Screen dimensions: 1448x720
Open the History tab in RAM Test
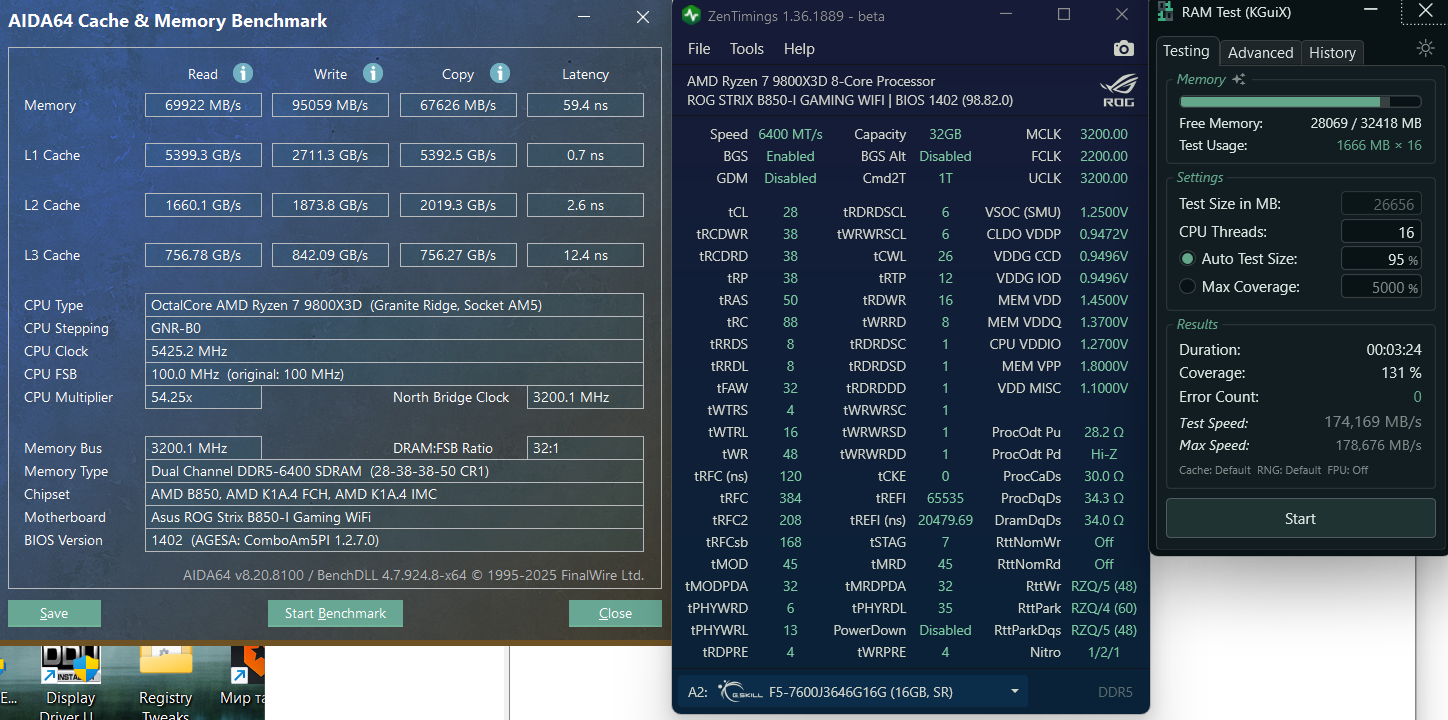pos(1332,53)
